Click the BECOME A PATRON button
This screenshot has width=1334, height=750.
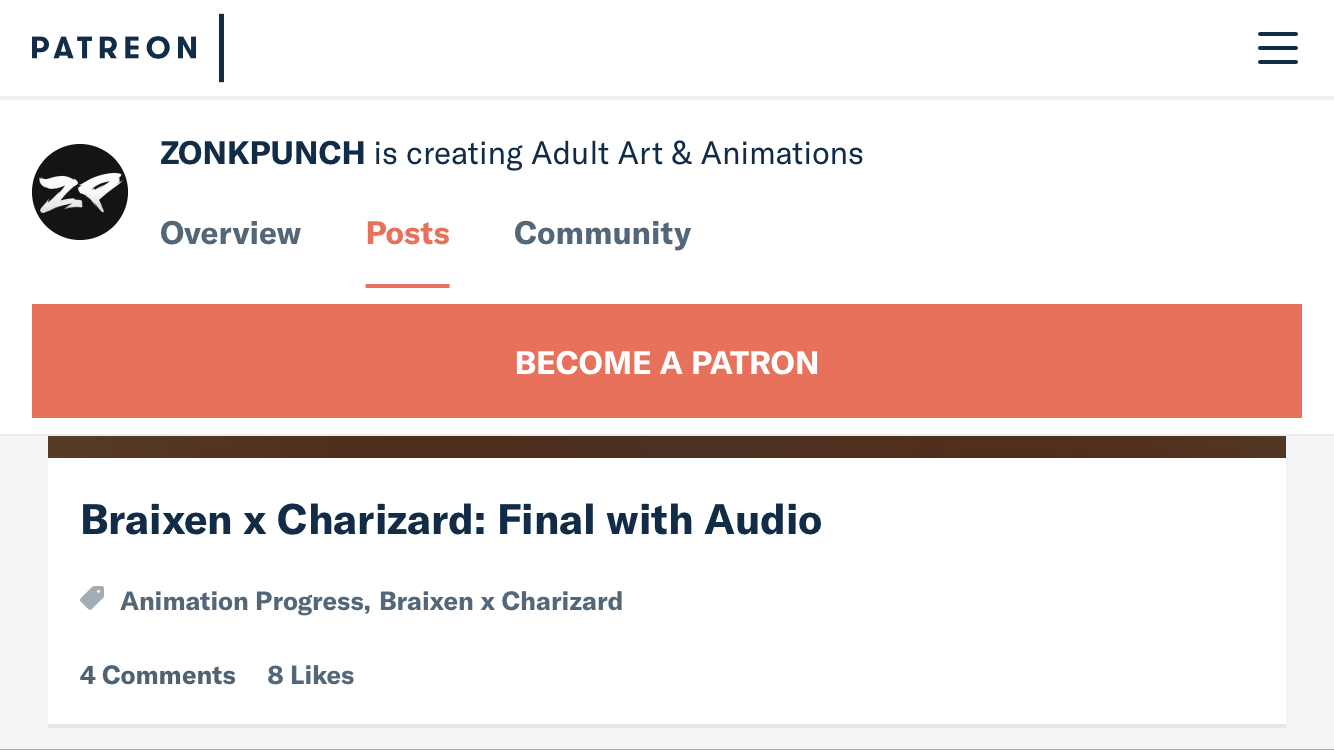coord(667,361)
